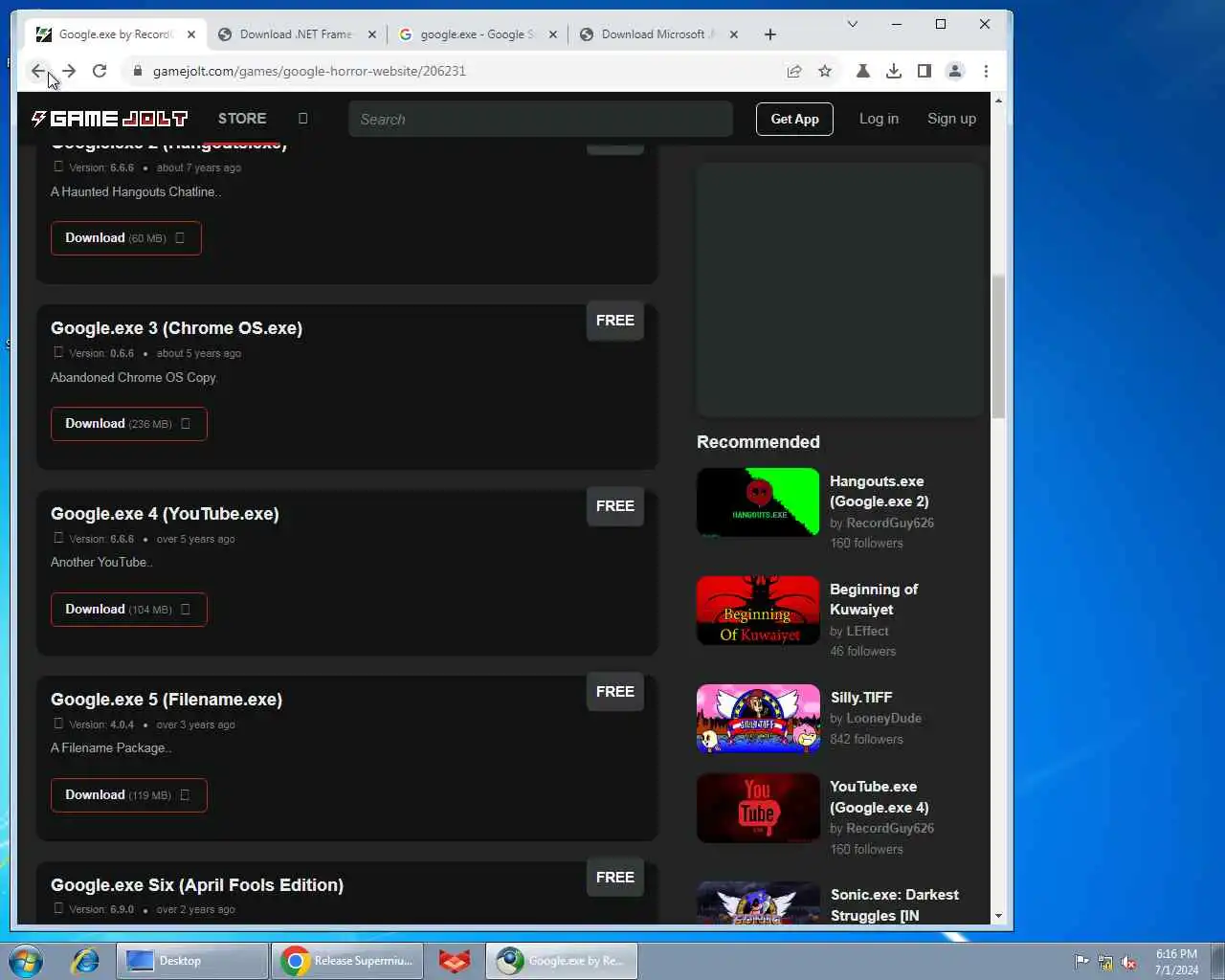Click the Get App button

tap(794, 119)
